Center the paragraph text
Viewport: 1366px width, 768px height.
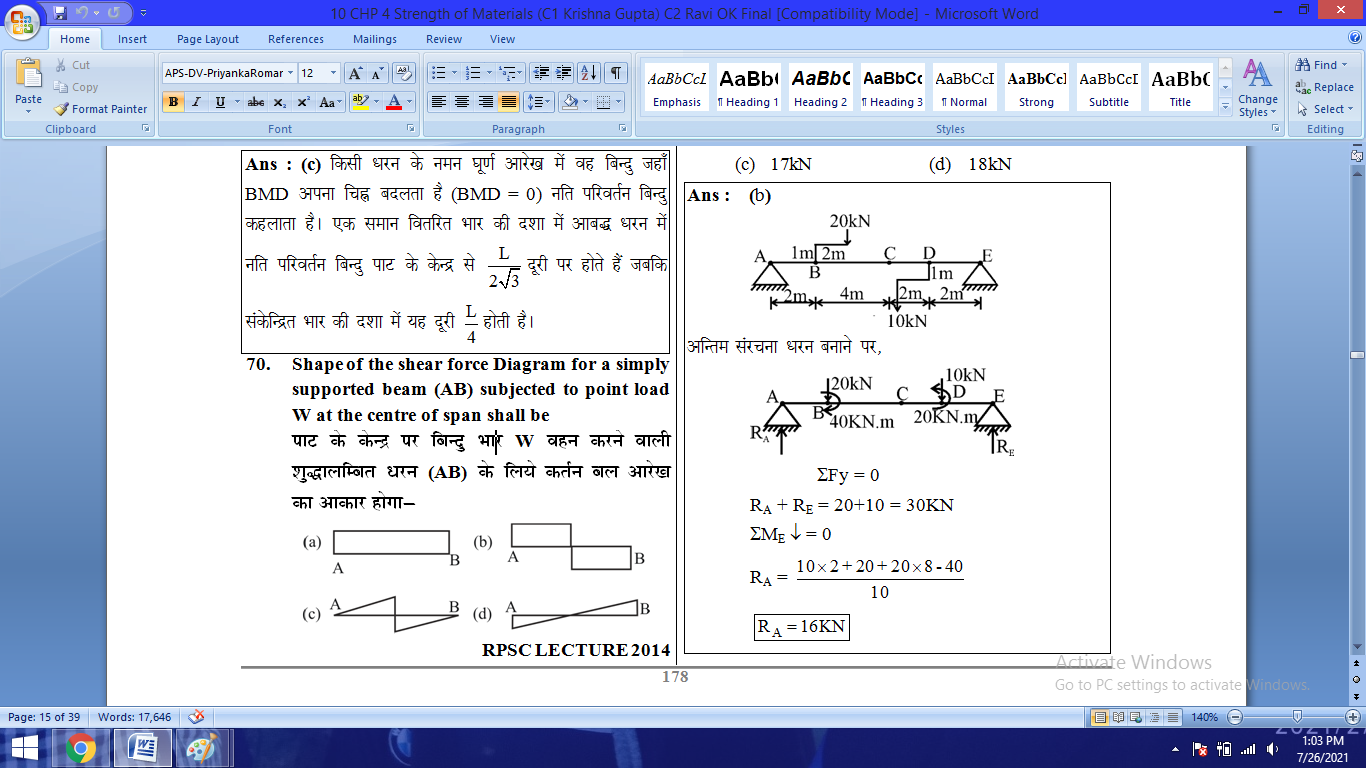[461, 102]
